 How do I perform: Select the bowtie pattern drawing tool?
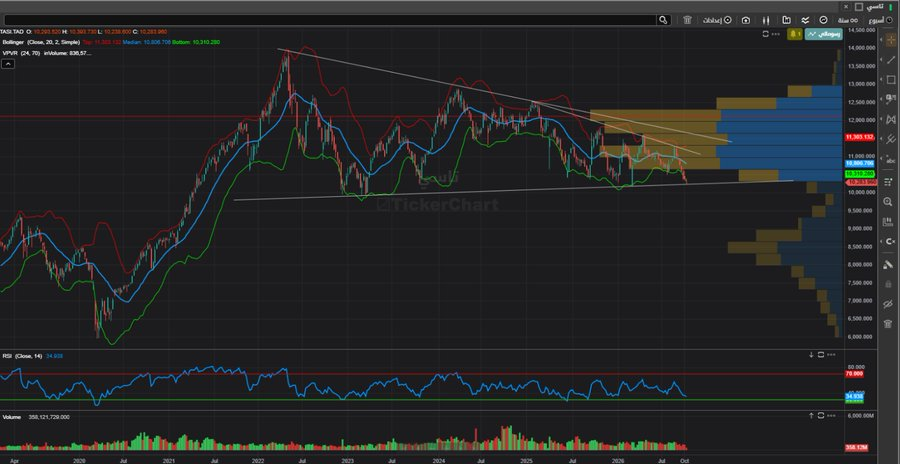coord(890,120)
